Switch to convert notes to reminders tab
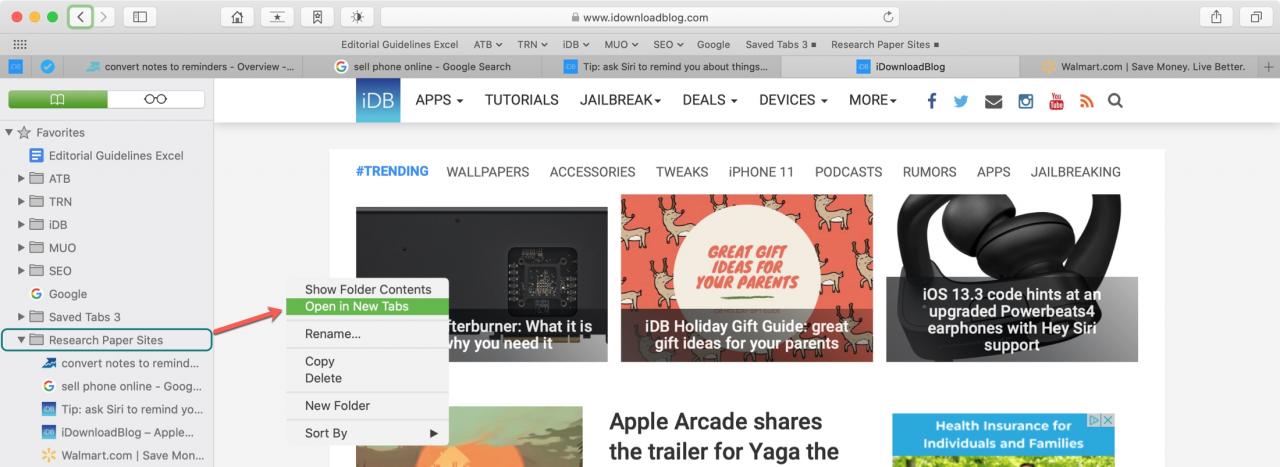Viewport: 1280px width, 467px height. point(190,67)
